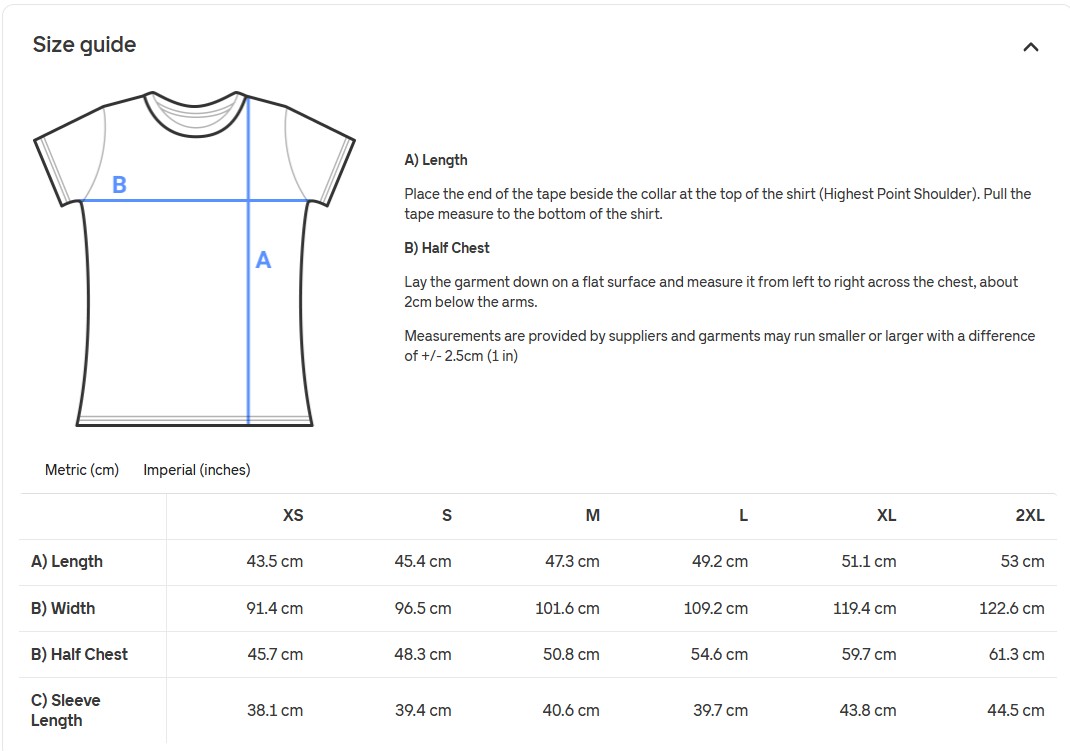Image resolution: width=1070 pixels, height=751 pixels.
Task: Click the A) Length row label
Action: coord(66,562)
